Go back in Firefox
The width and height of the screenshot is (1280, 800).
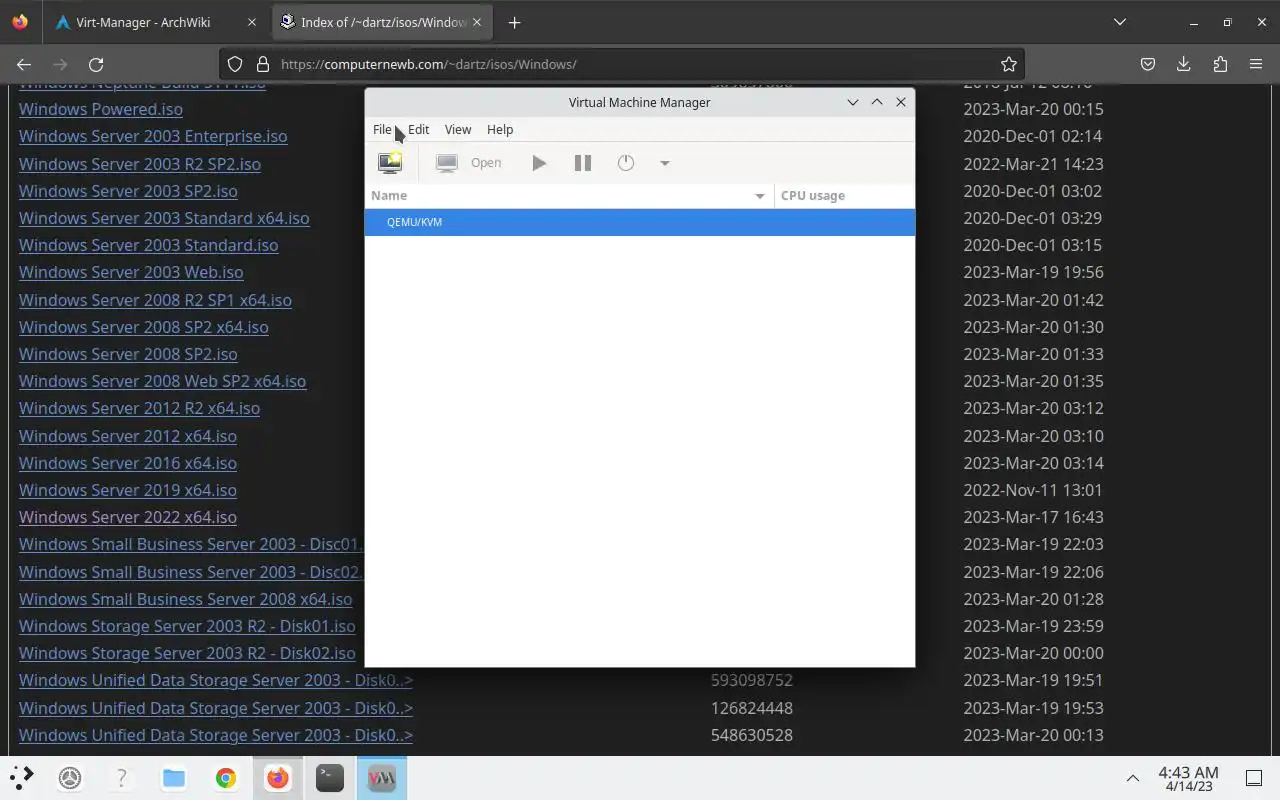tap(24, 64)
